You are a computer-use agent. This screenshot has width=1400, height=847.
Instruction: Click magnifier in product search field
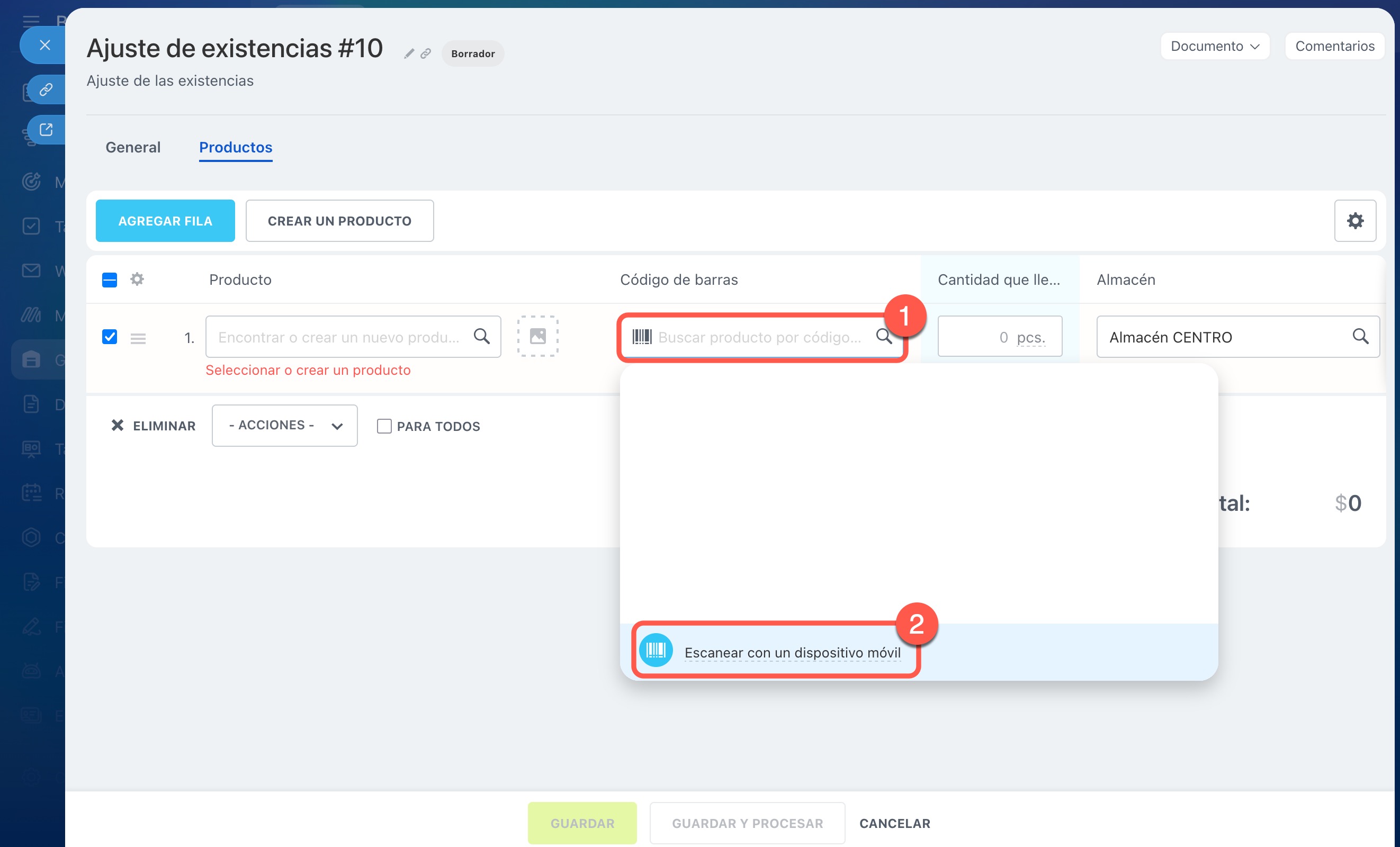pos(481,336)
